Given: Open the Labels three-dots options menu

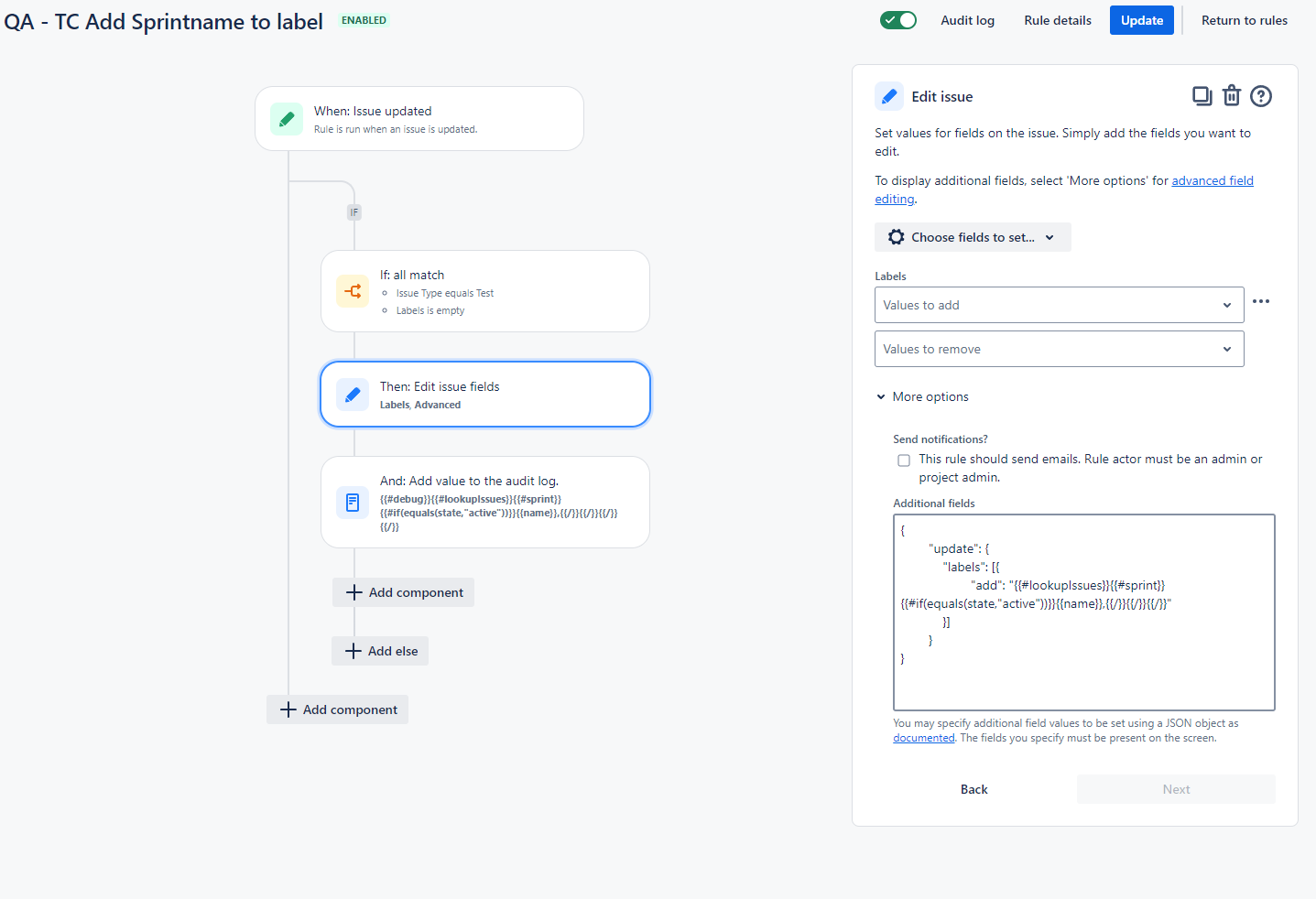Looking at the screenshot, I should (1261, 301).
